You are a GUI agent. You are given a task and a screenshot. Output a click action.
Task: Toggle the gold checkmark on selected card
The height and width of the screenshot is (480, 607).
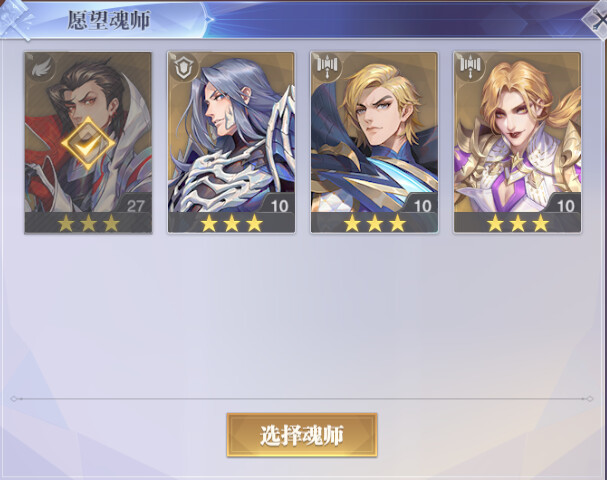88,144
